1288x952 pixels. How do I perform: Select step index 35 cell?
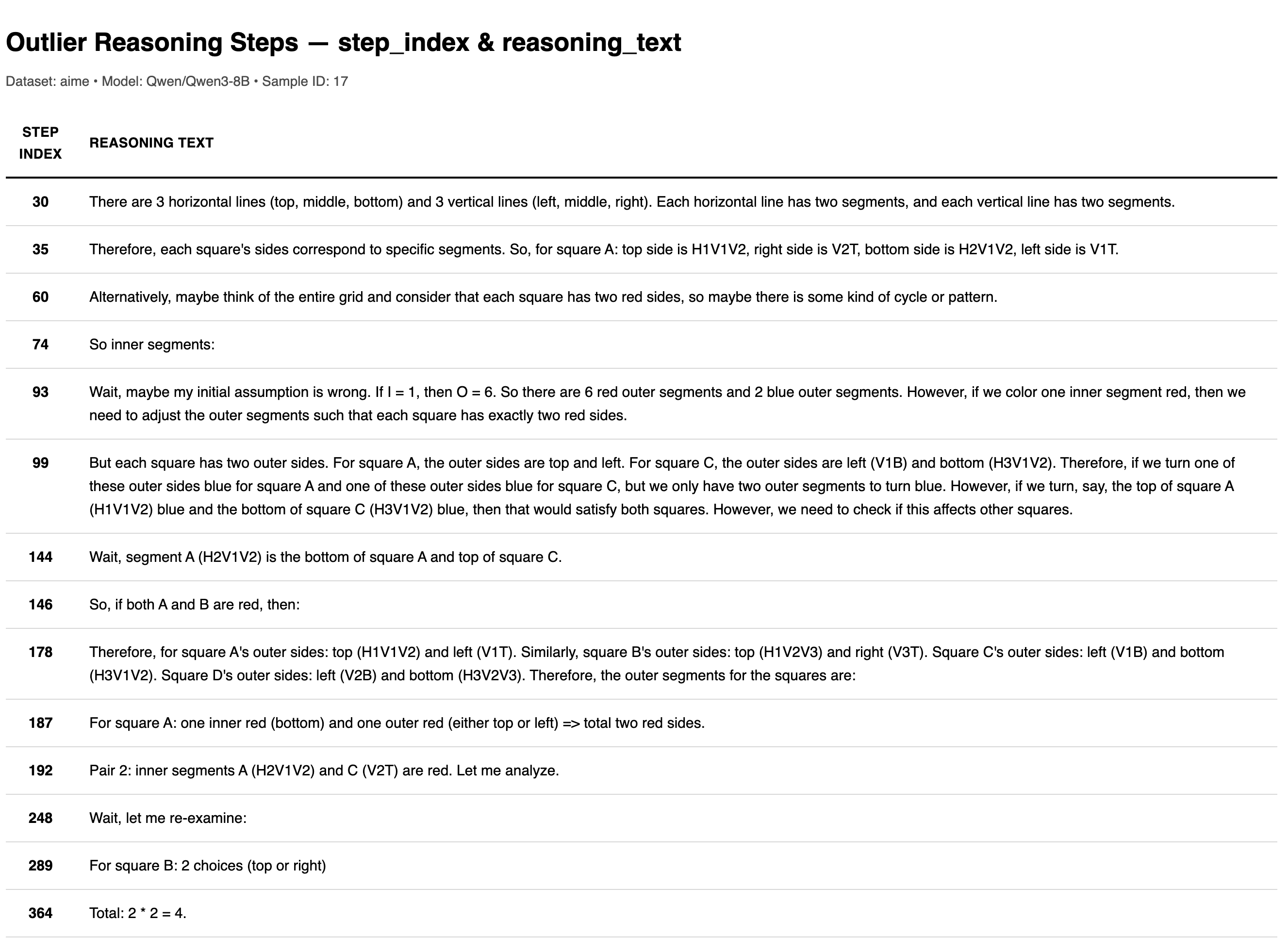pos(40,249)
